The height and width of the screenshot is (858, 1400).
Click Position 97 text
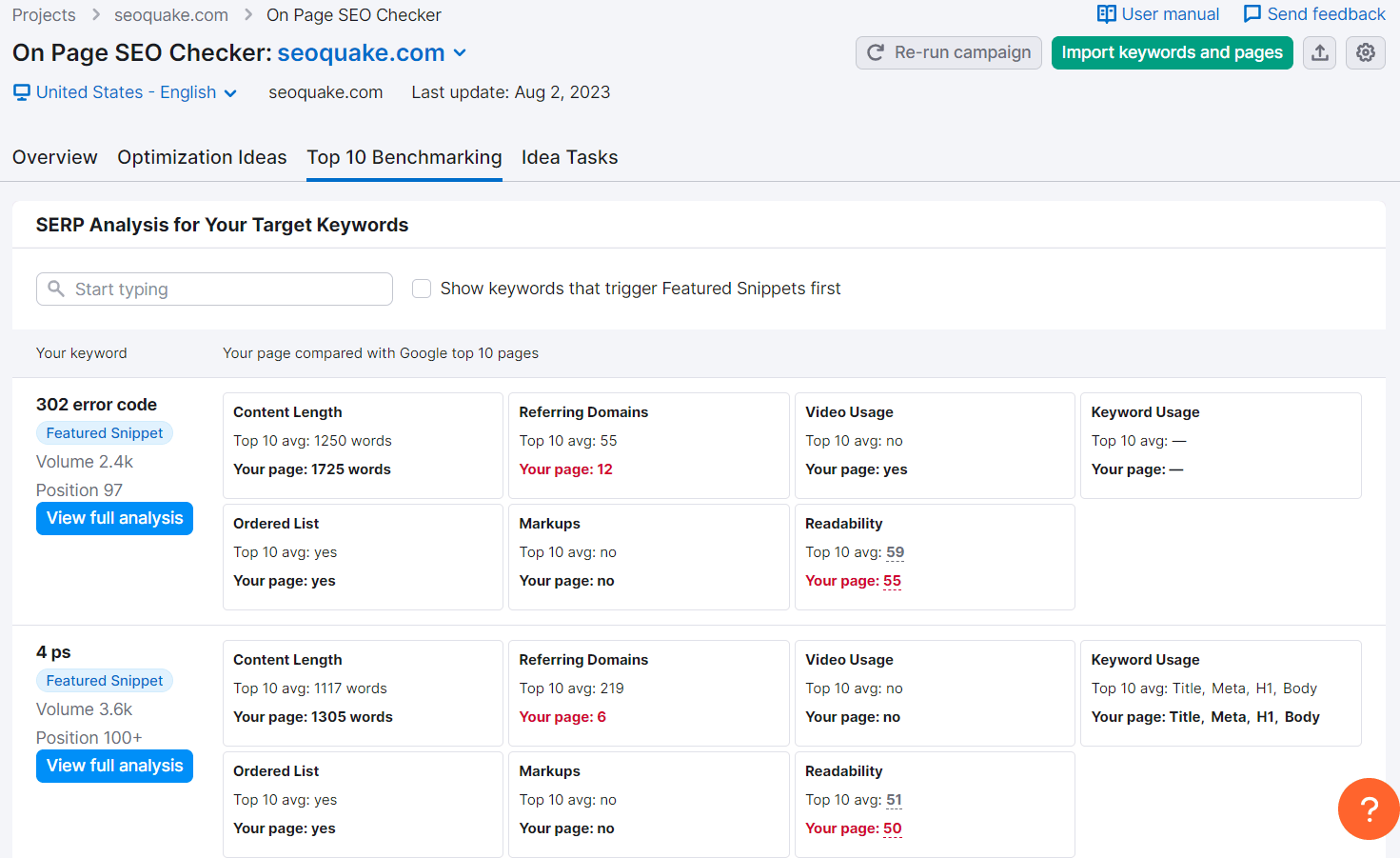(x=79, y=490)
